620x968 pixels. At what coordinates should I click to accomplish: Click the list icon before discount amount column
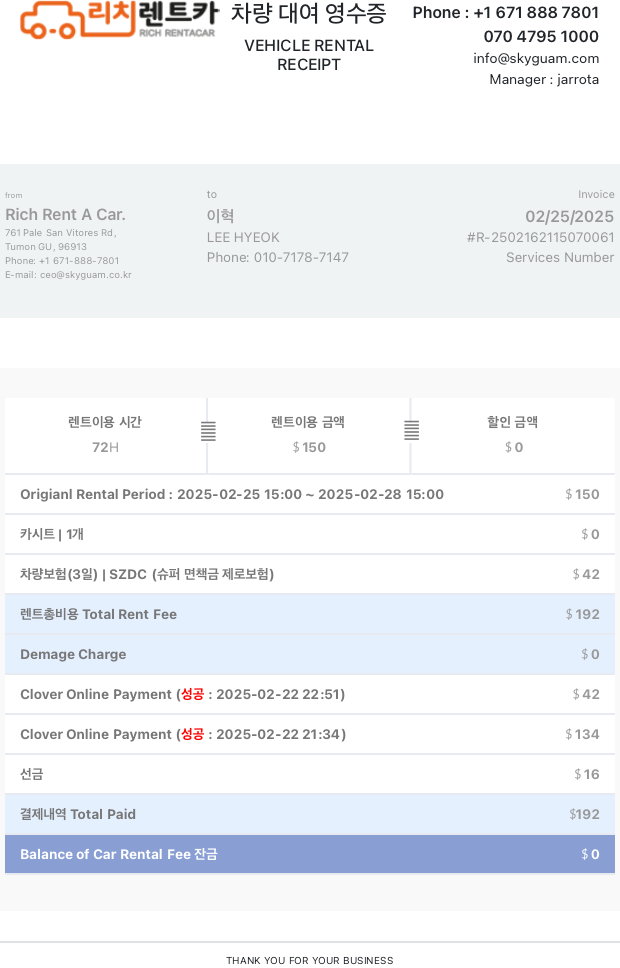coord(411,431)
